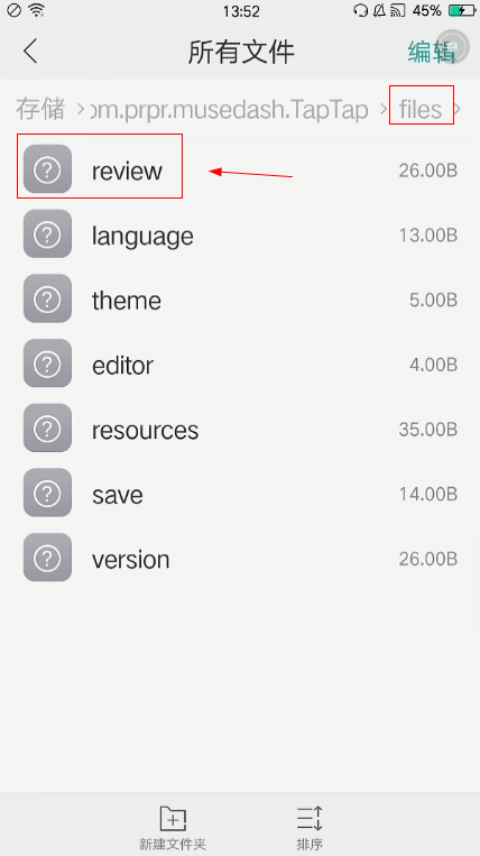This screenshot has height=856, width=480.
Task: Select the files breadcrumb segment
Action: [x=420, y=109]
